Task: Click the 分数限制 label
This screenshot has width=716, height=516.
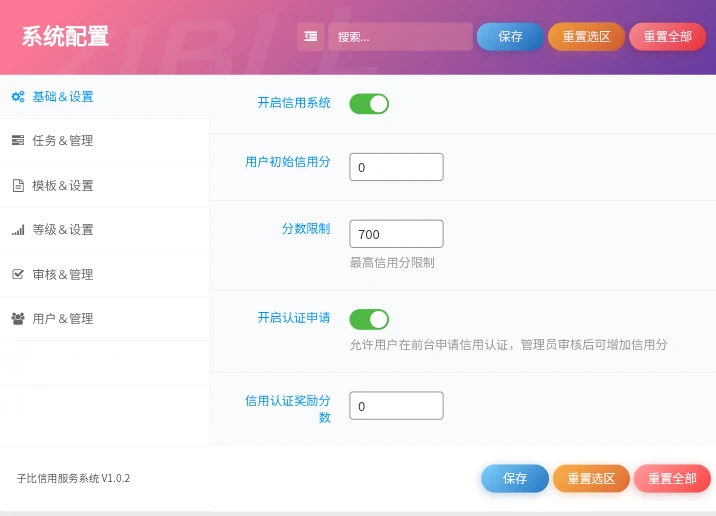Action: click(306, 228)
